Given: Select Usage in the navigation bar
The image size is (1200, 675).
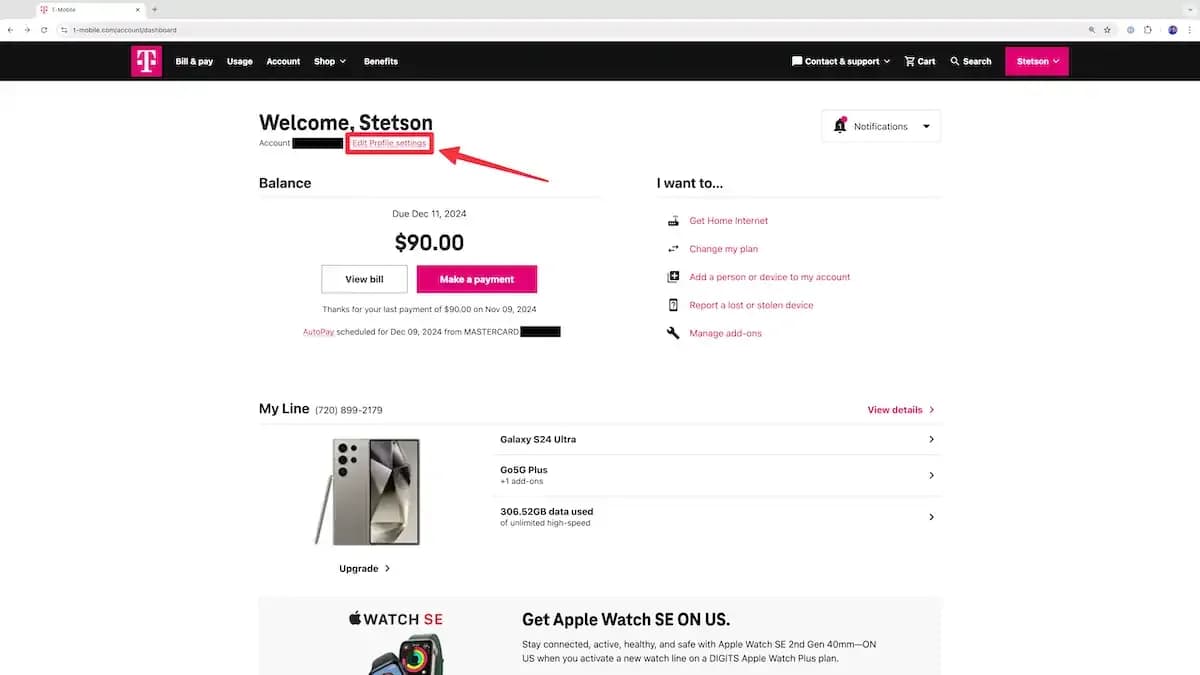Looking at the screenshot, I should pos(239,61).
